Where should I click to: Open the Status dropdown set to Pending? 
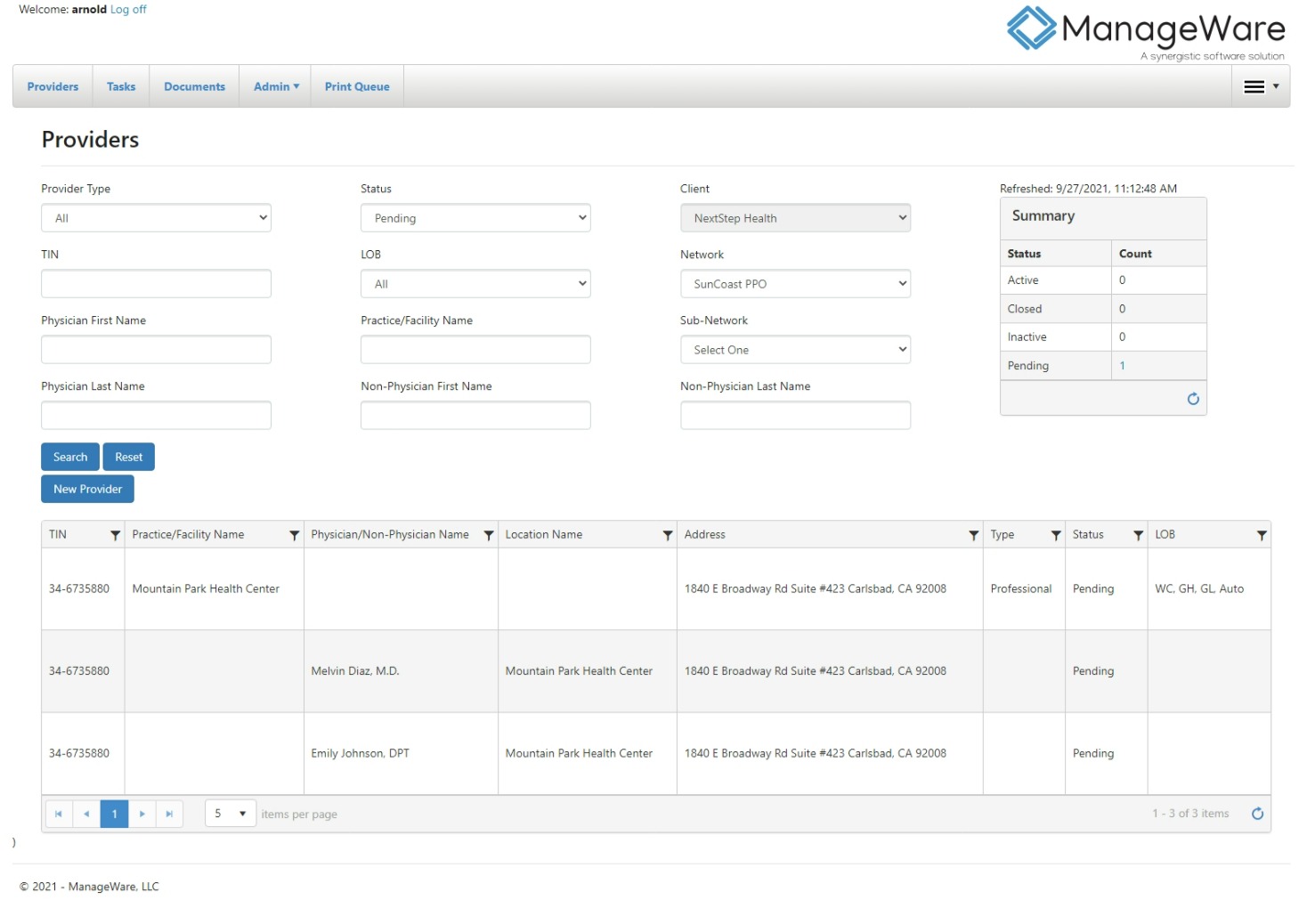tap(475, 218)
